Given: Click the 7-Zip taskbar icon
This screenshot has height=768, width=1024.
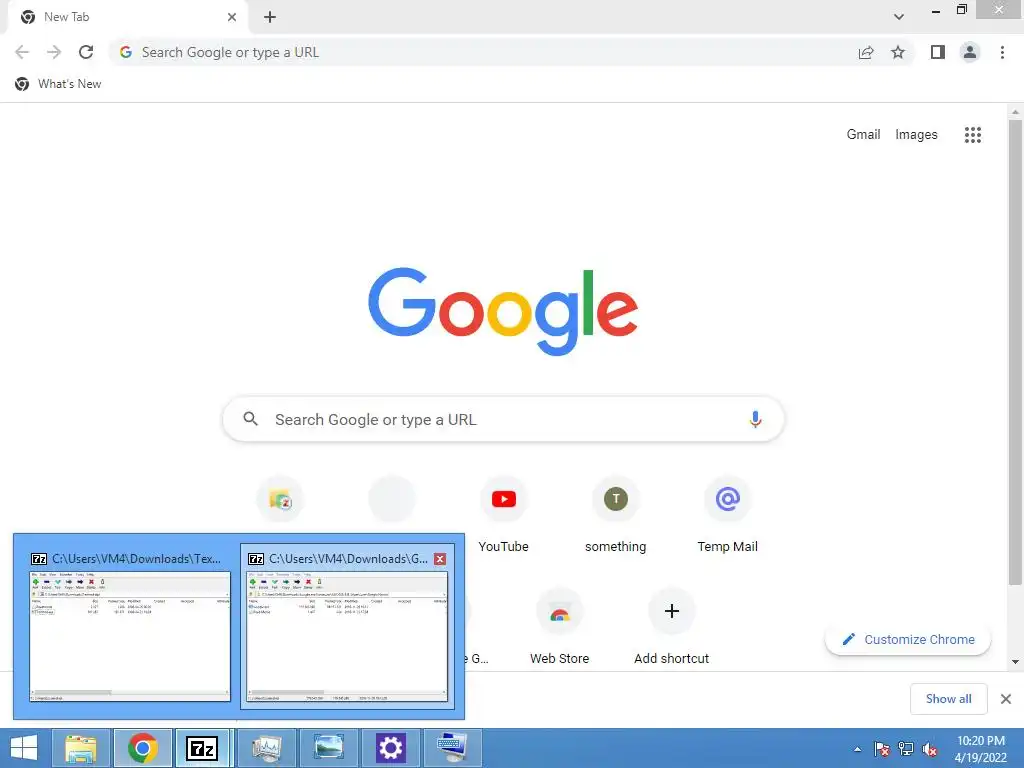Looking at the screenshot, I should point(202,748).
